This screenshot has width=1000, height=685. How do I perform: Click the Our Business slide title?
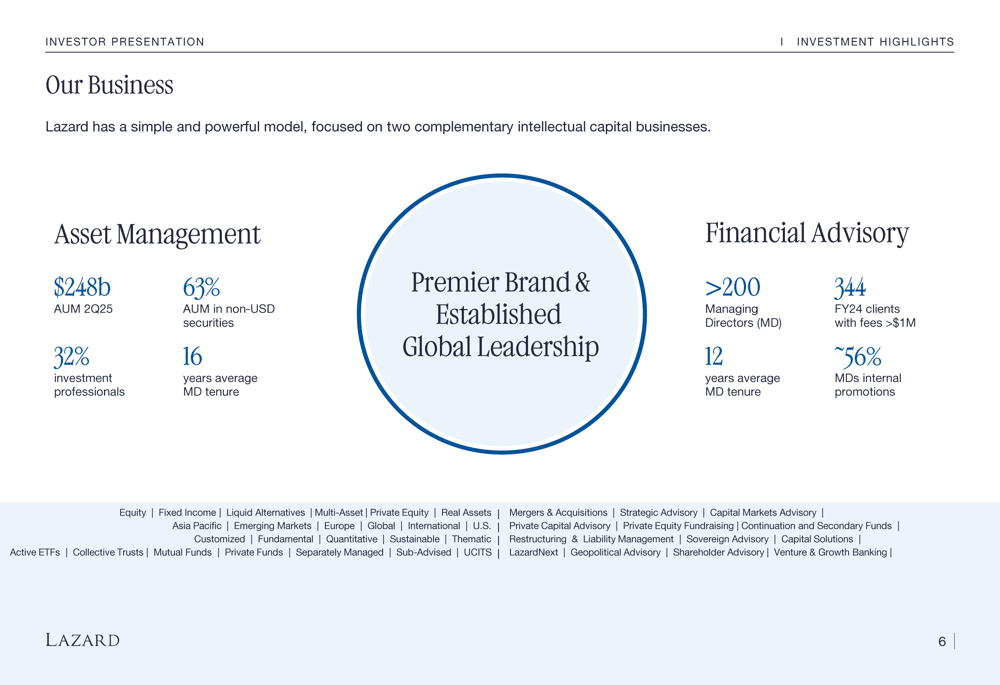click(109, 86)
